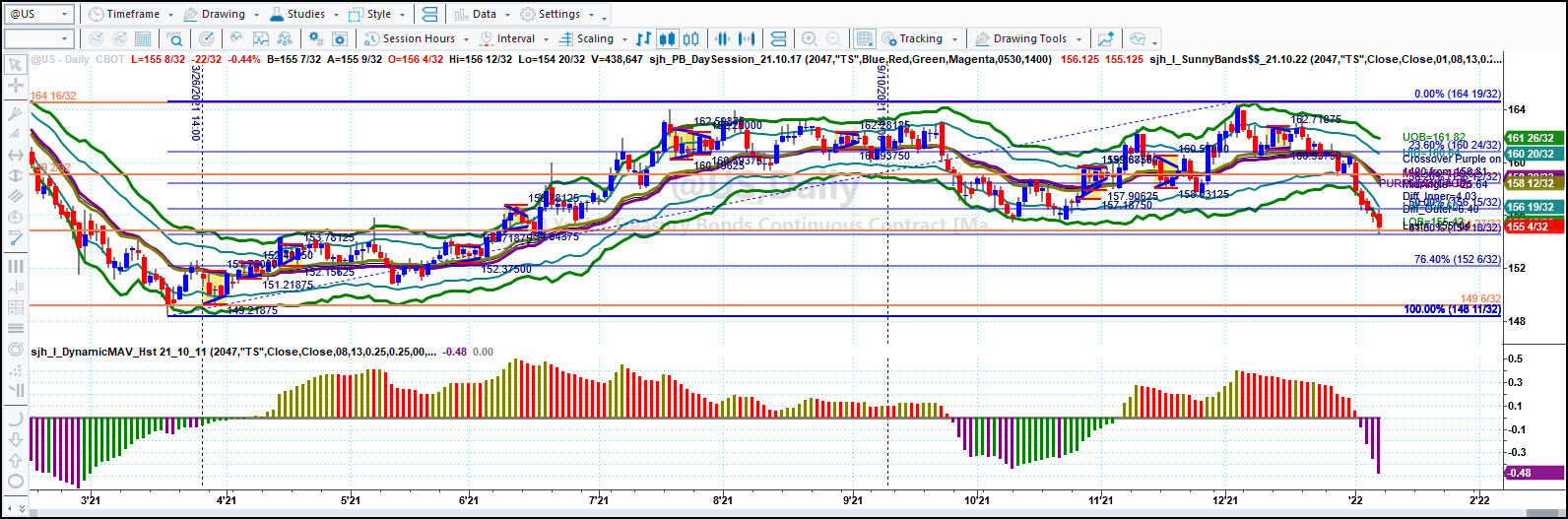
Task: Click the '0.00% (164 19/32)' Fibonacci label
Action: pyautogui.click(x=1457, y=94)
